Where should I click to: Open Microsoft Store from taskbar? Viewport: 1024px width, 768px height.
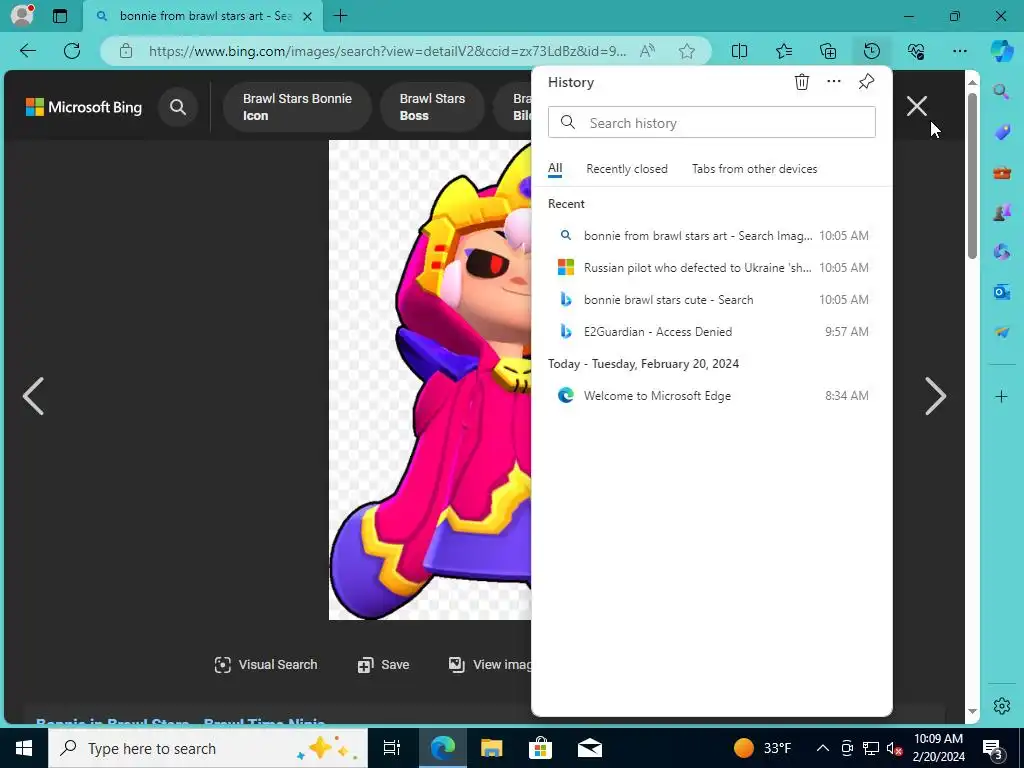tap(540, 748)
